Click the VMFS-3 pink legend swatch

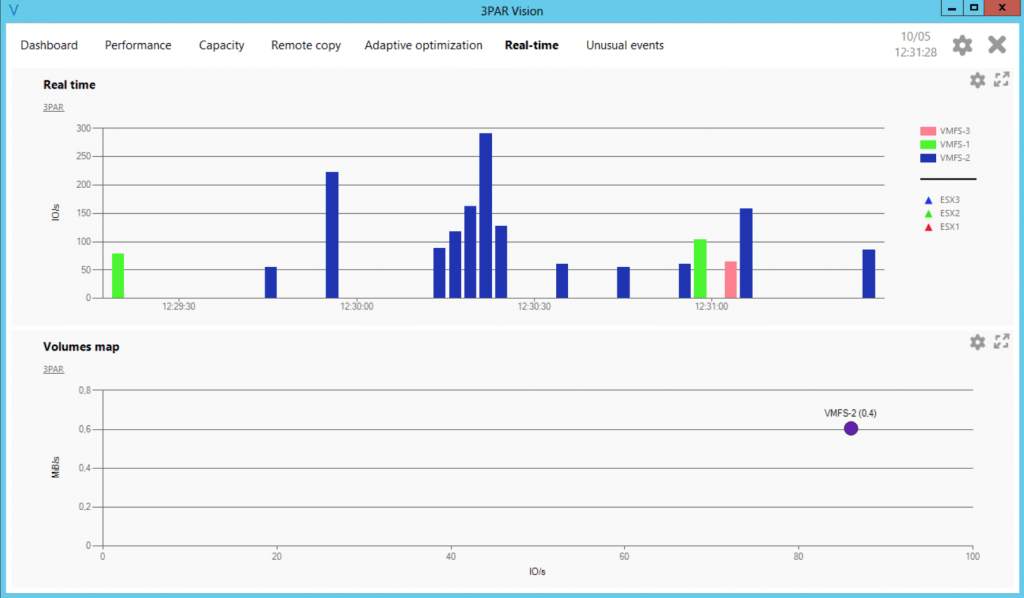pos(928,131)
